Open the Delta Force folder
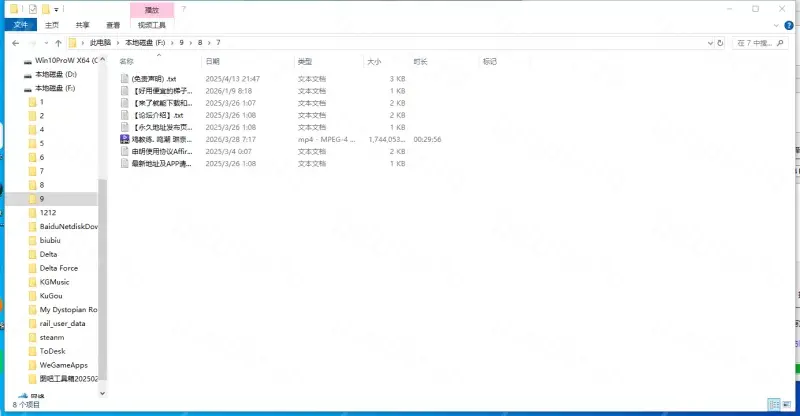The image size is (800, 416). [59, 268]
